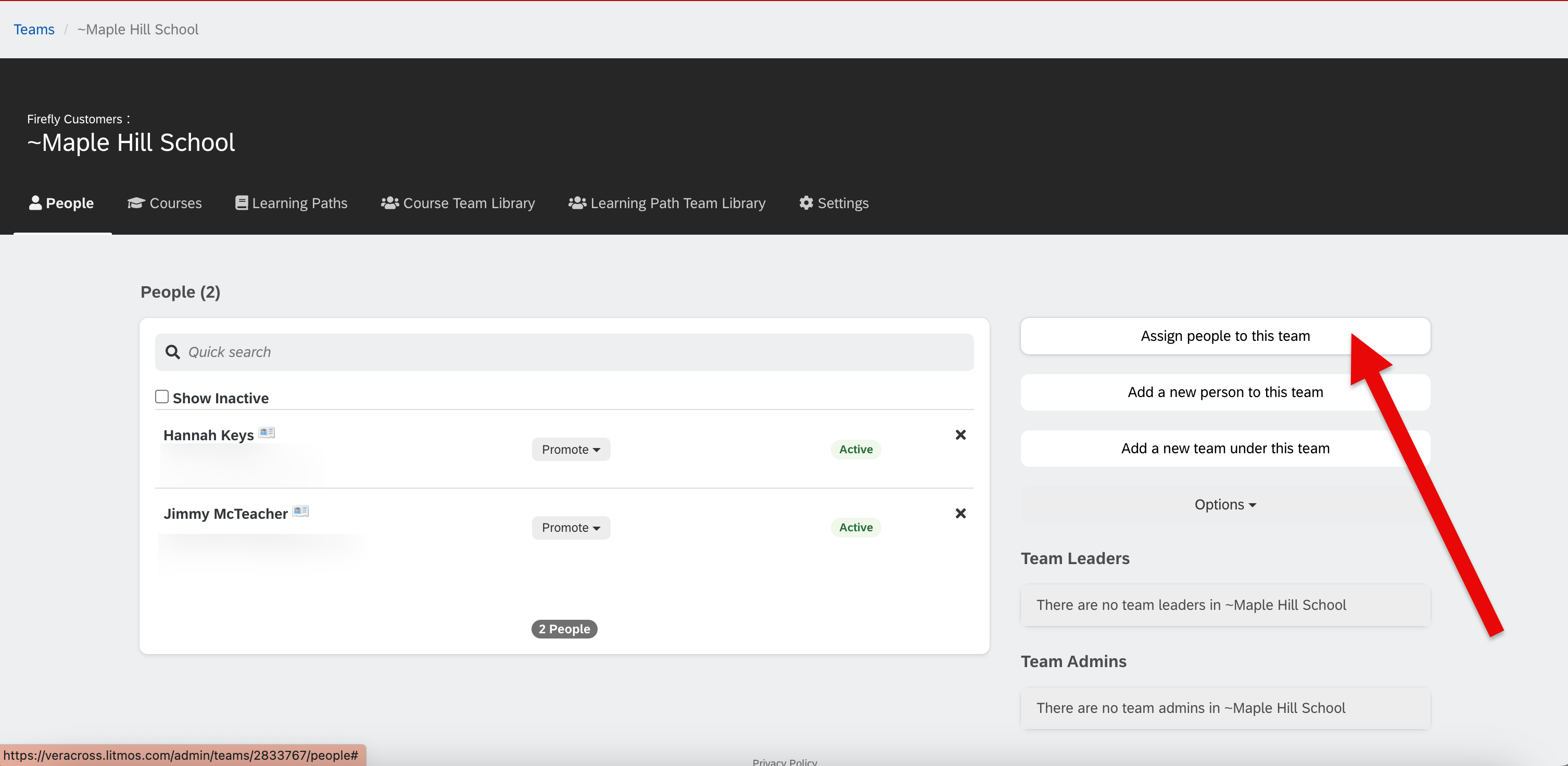Viewport: 1568px width, 766px height.
Task: Click the Active status badge for Jimmy McTeacher
Action: pos(856,528)
